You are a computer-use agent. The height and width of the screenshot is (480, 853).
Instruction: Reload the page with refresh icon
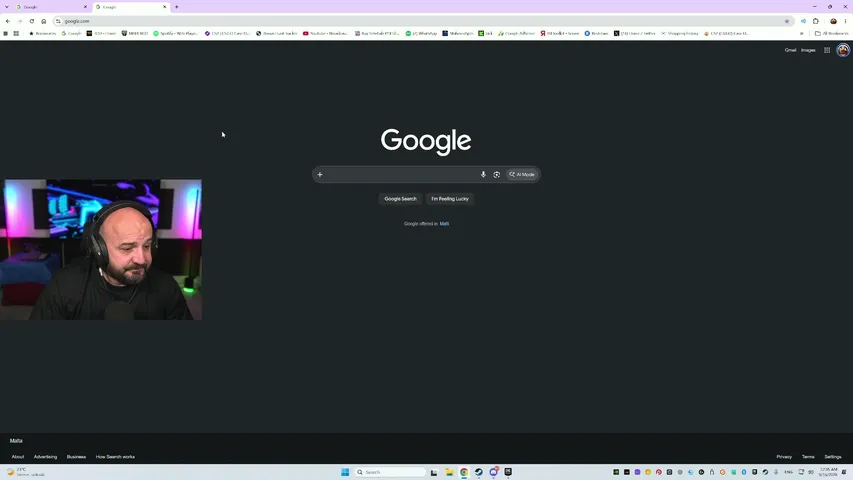tap(32, 21)
